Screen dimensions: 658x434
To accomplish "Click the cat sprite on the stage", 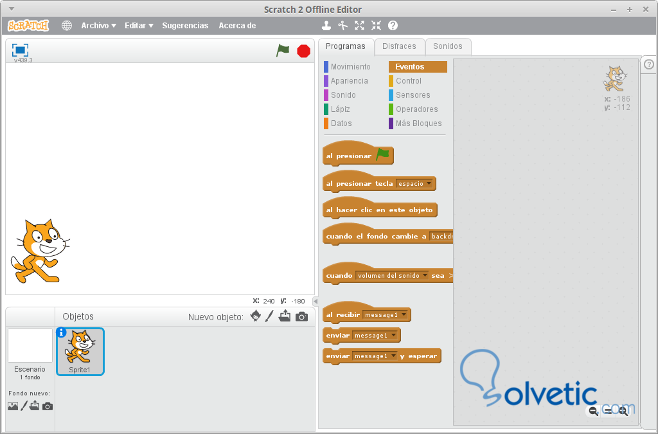I will (x=40, y=251).
